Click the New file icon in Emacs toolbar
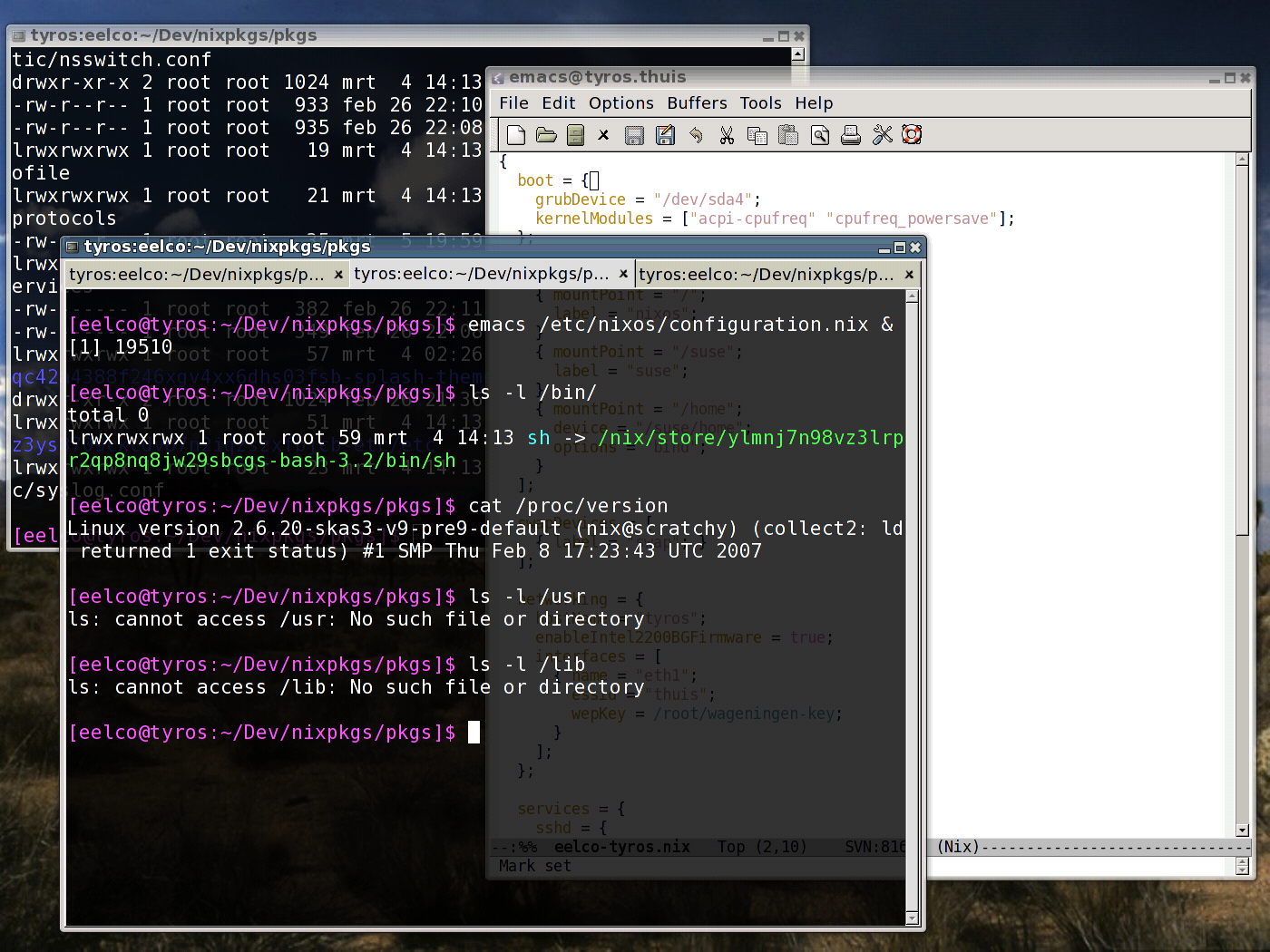This screenshot has width=1270, height=952. (x=516, y=135)
